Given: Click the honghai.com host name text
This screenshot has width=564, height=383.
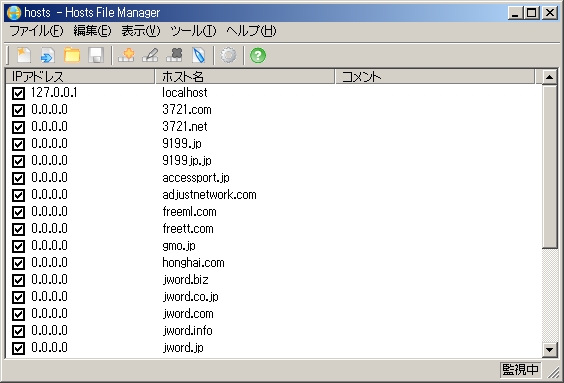Looking at the screenshot, I should (193, 263).
